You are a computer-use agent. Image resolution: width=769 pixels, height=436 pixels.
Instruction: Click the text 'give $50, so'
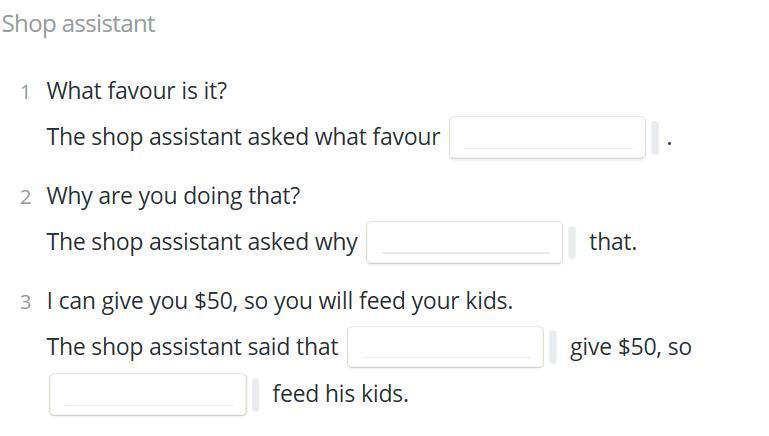[631, 347]
